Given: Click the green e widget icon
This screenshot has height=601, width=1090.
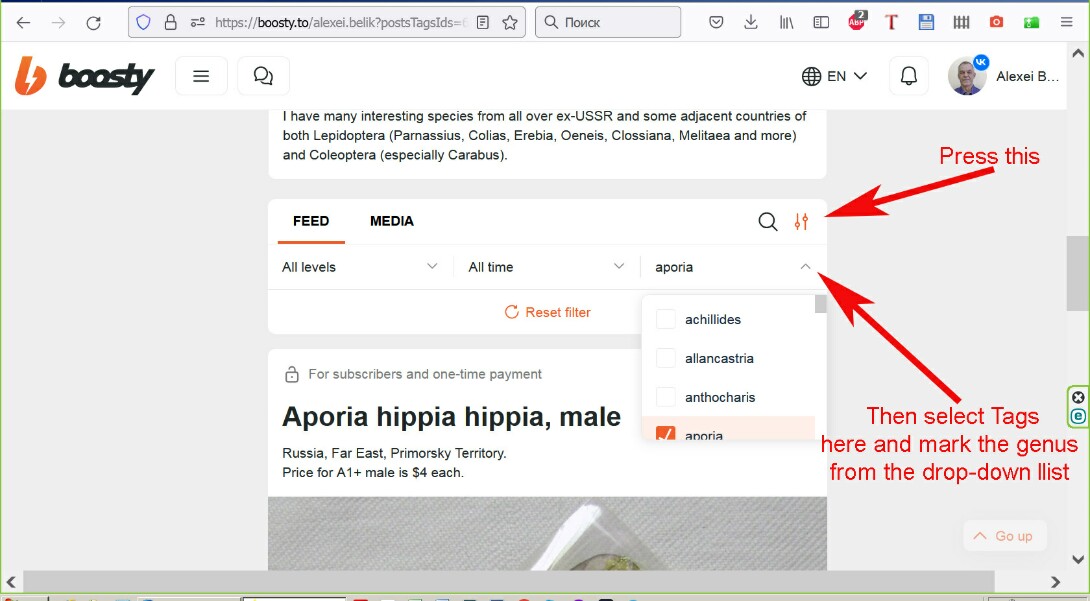Looking at the screenshot, I should point(1077,416).
